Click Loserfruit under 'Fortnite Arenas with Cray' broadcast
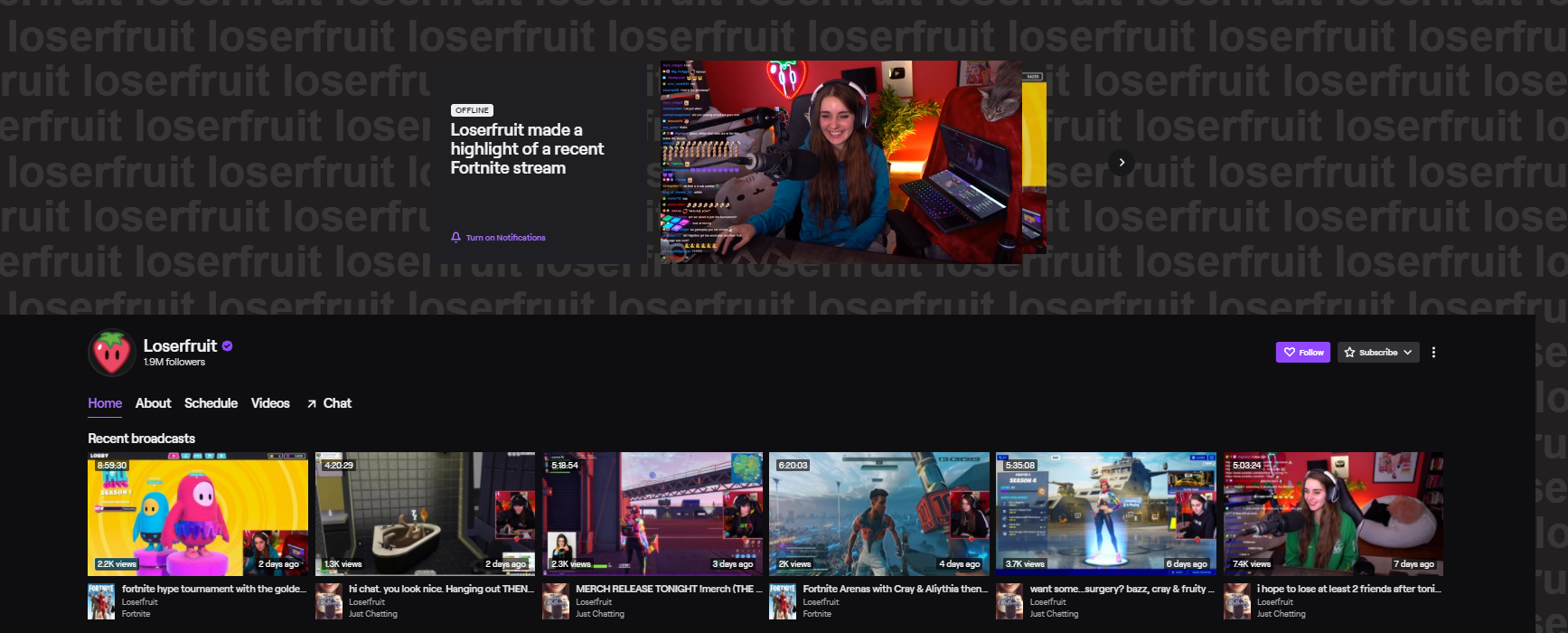1568x633 pixels. [x=821, y=602]
